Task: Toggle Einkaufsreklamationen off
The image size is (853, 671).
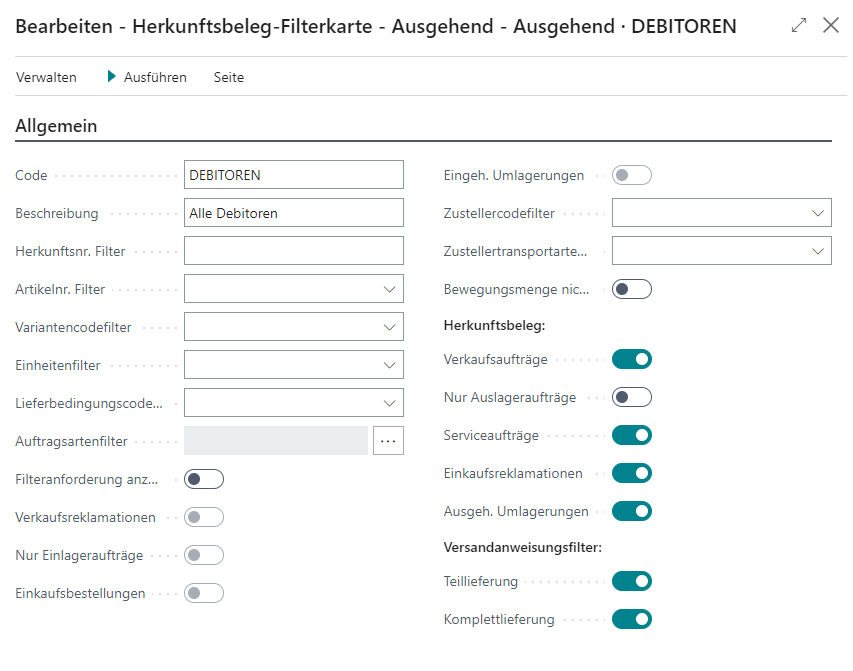Action: [x=632, y=473]
